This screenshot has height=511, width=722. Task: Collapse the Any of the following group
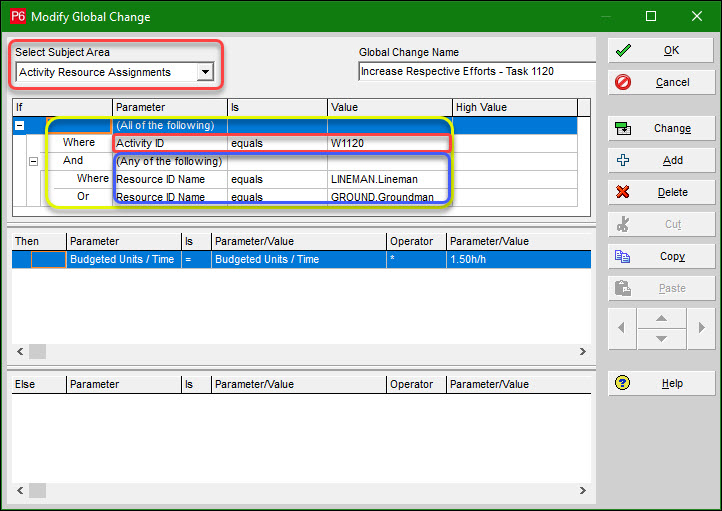click(x=33, y=161)
